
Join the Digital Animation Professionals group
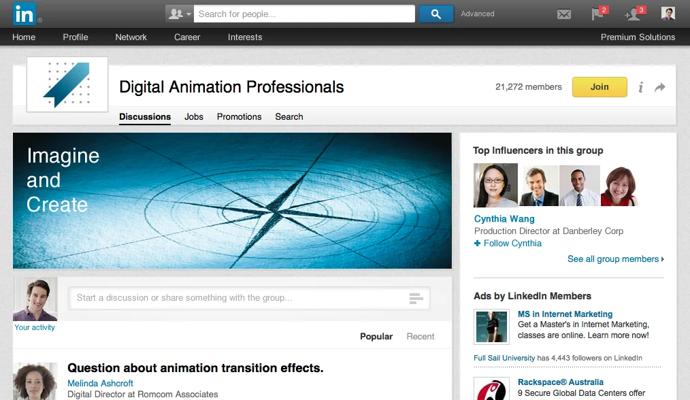click(x=599, y=87)
